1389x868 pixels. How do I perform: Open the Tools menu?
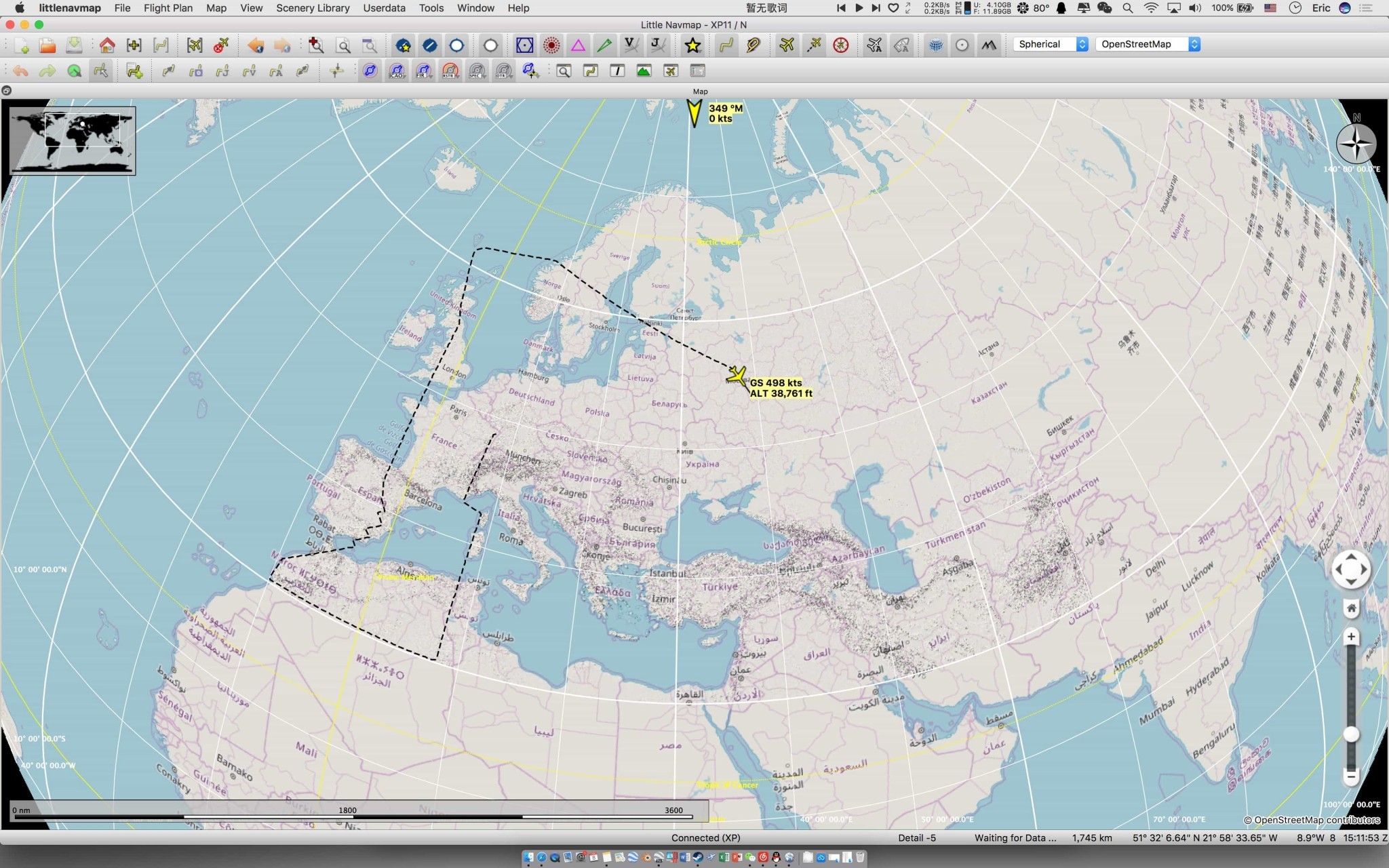[431, 8]
